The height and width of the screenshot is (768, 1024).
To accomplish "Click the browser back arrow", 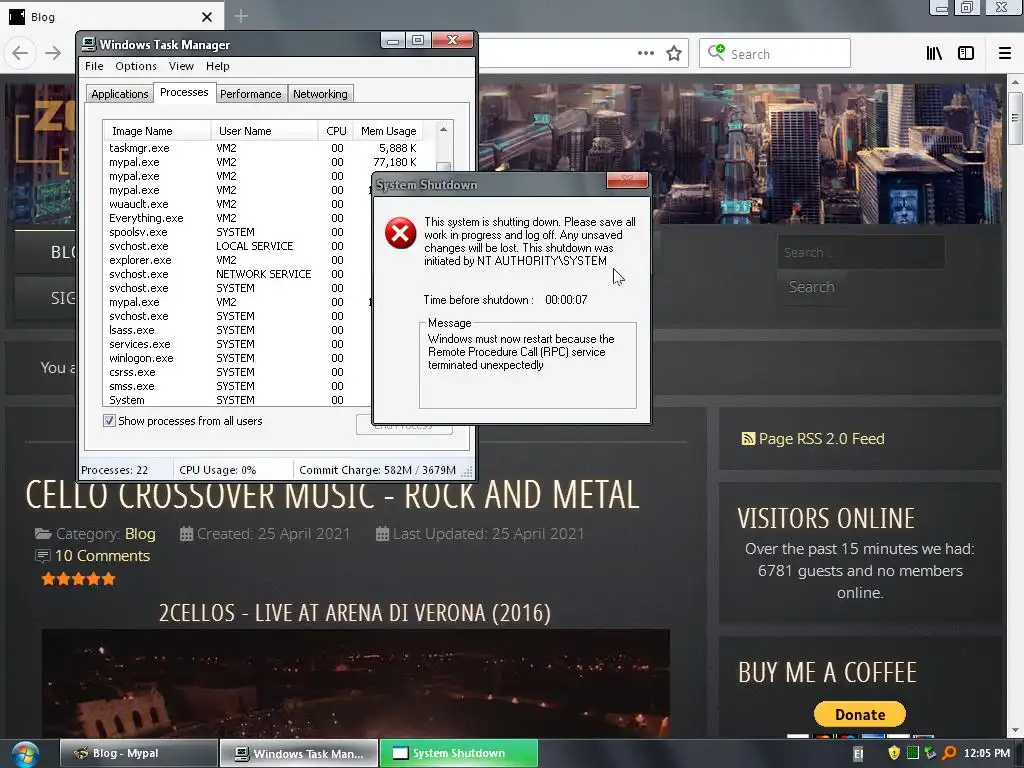I will (20, 53).
